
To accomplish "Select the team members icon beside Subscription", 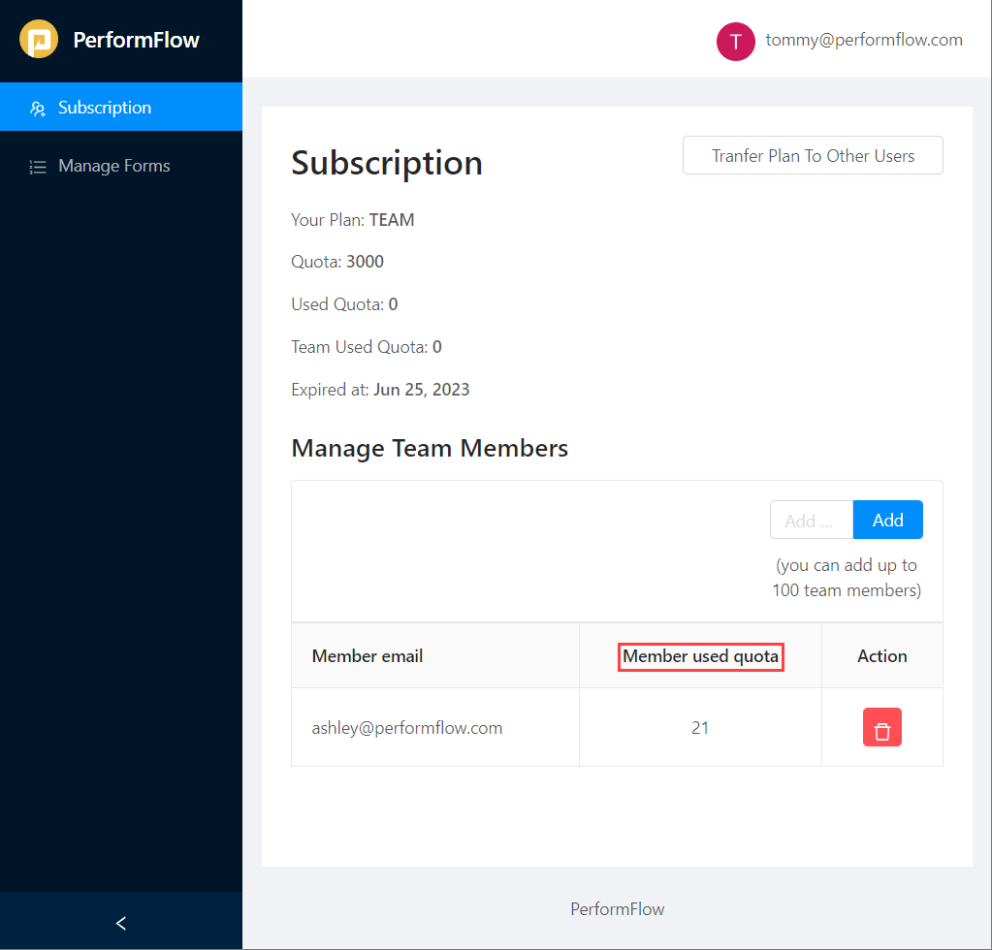I will 38,106.
